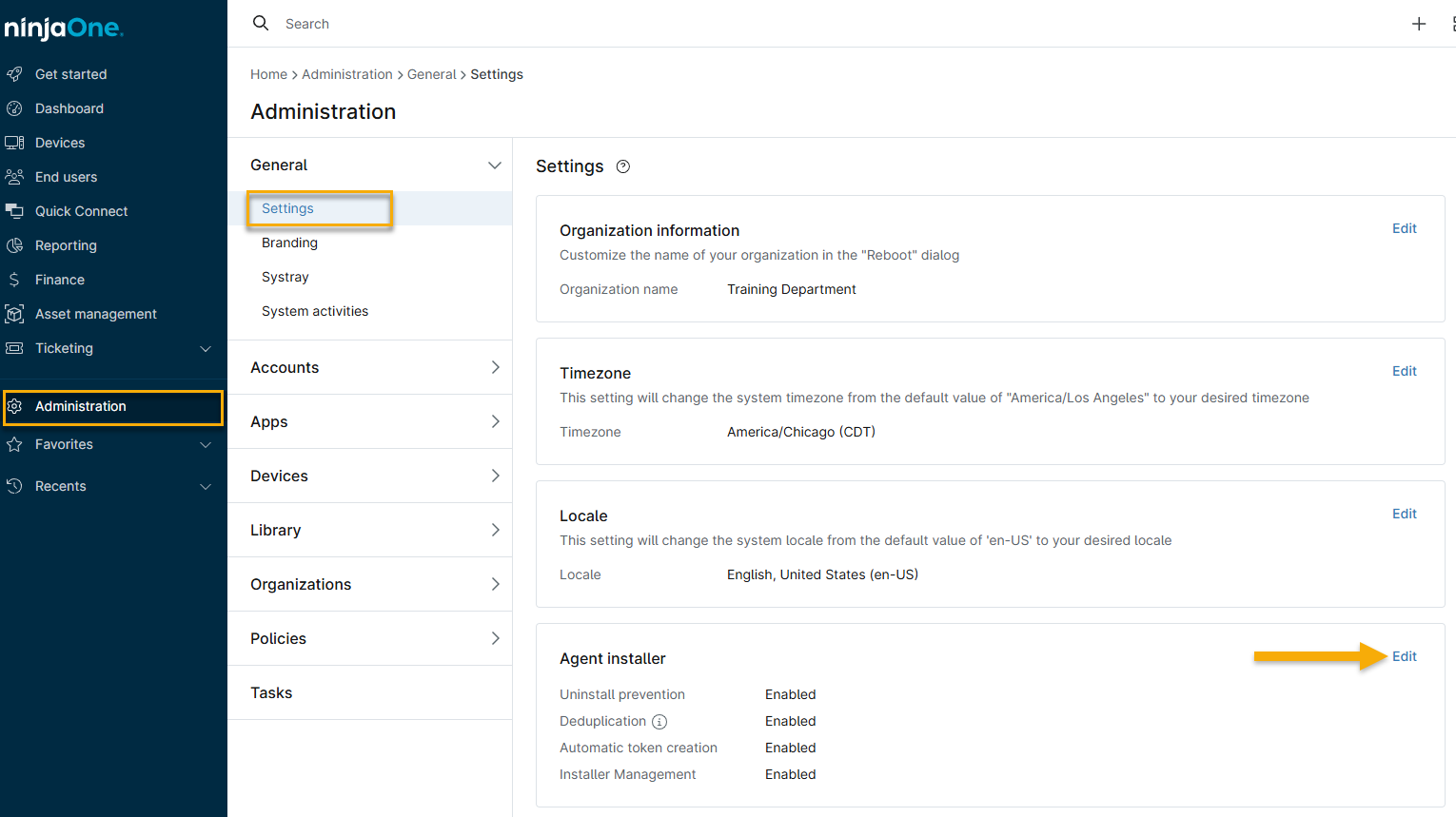Open Dashboard via its gauge icon

click(14, 108)
